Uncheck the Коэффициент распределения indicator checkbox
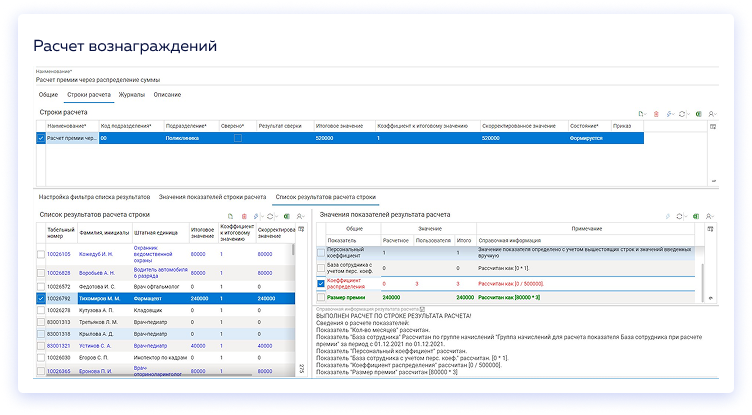752x415 pixels. [322, 283]
